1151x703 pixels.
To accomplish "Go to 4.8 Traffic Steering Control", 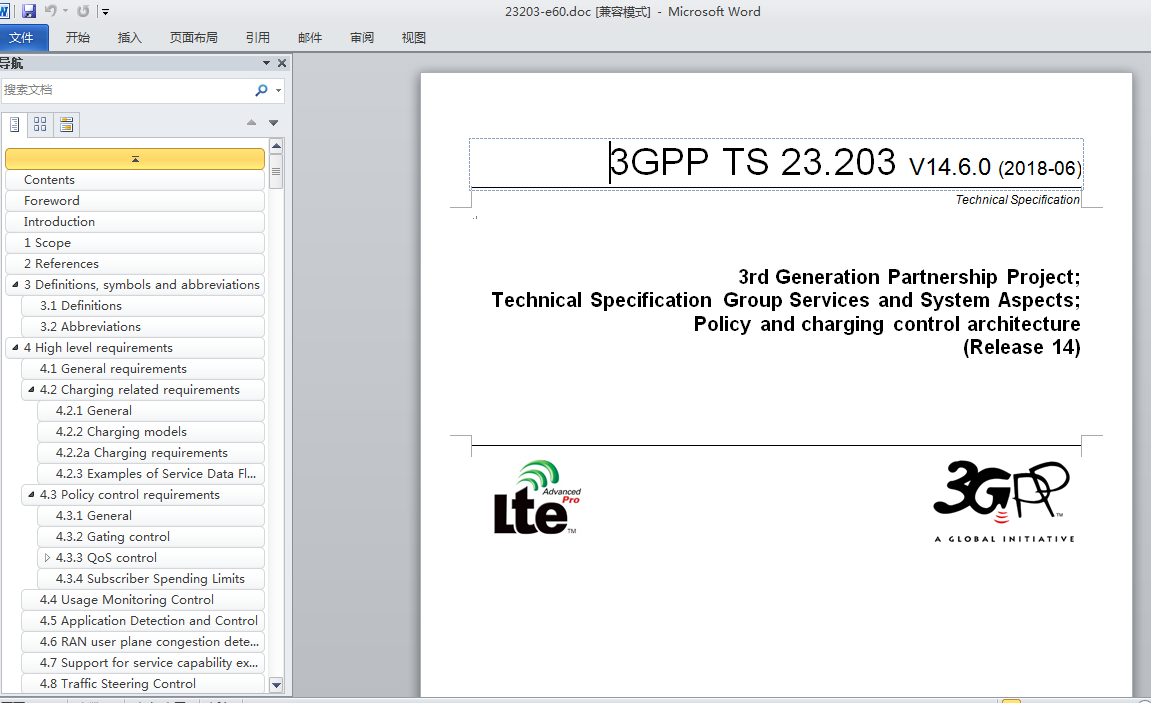I will click(143, 684).
